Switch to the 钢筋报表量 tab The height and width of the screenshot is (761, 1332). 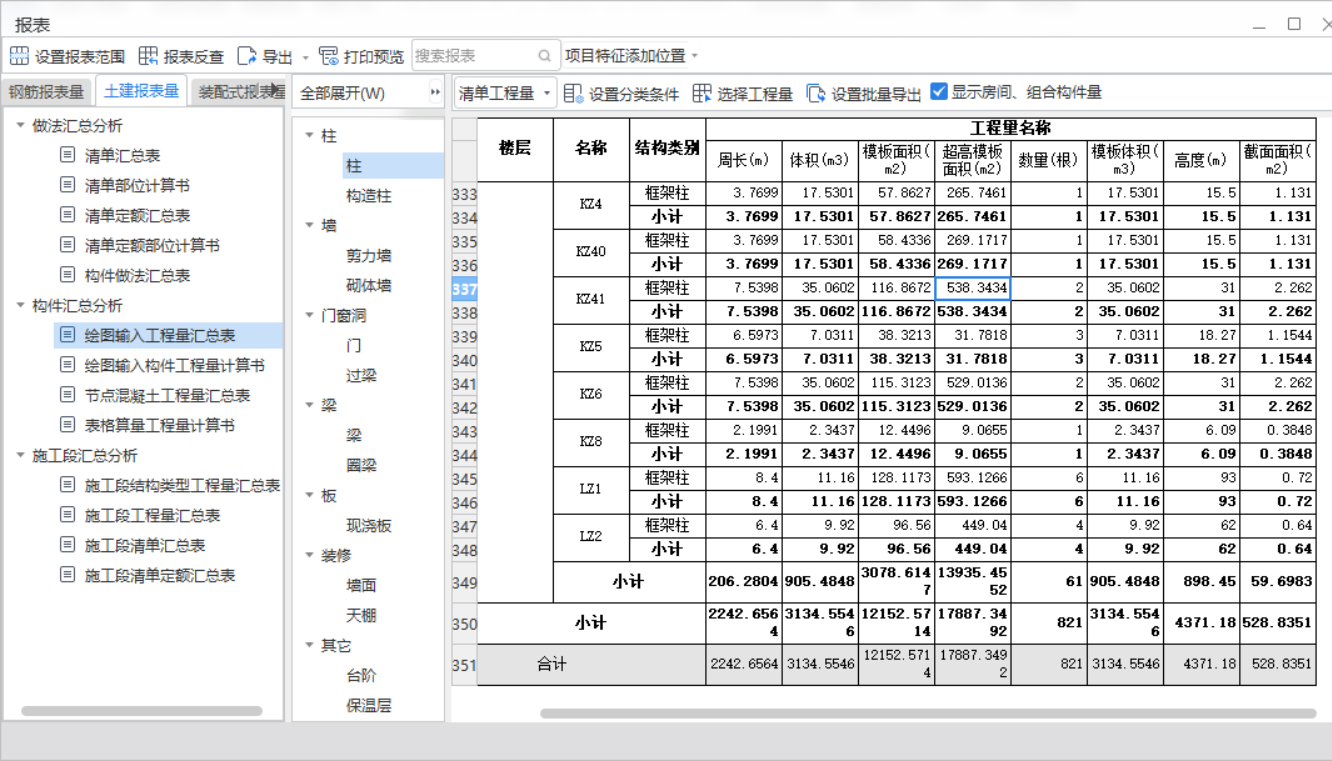(47, 92)
